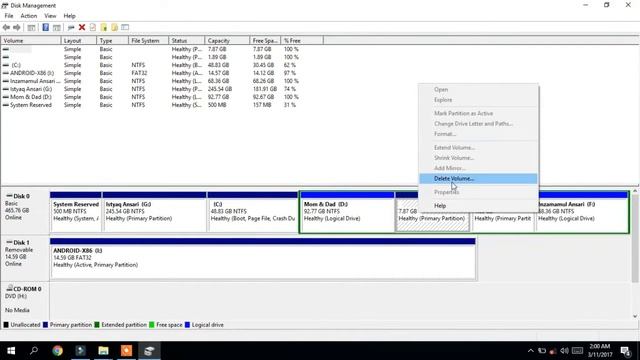Screen dimensions: 640x360
Task: Sort by the Volume column header
Action: coord(31,40)
